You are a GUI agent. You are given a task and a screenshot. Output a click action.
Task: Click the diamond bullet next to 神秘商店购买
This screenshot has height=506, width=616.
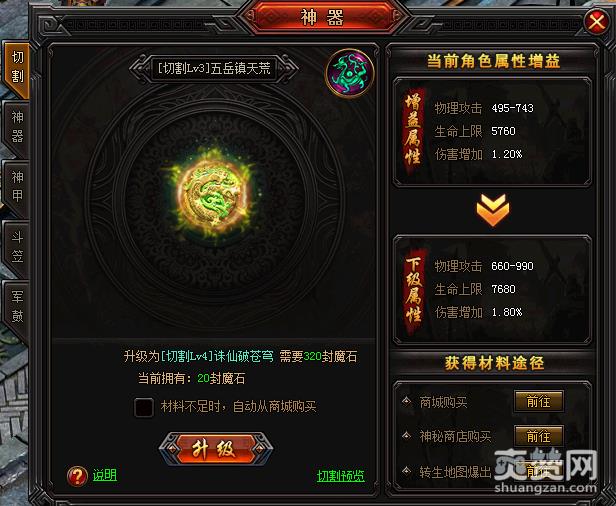pyautogui.click(x=407, y=435)
